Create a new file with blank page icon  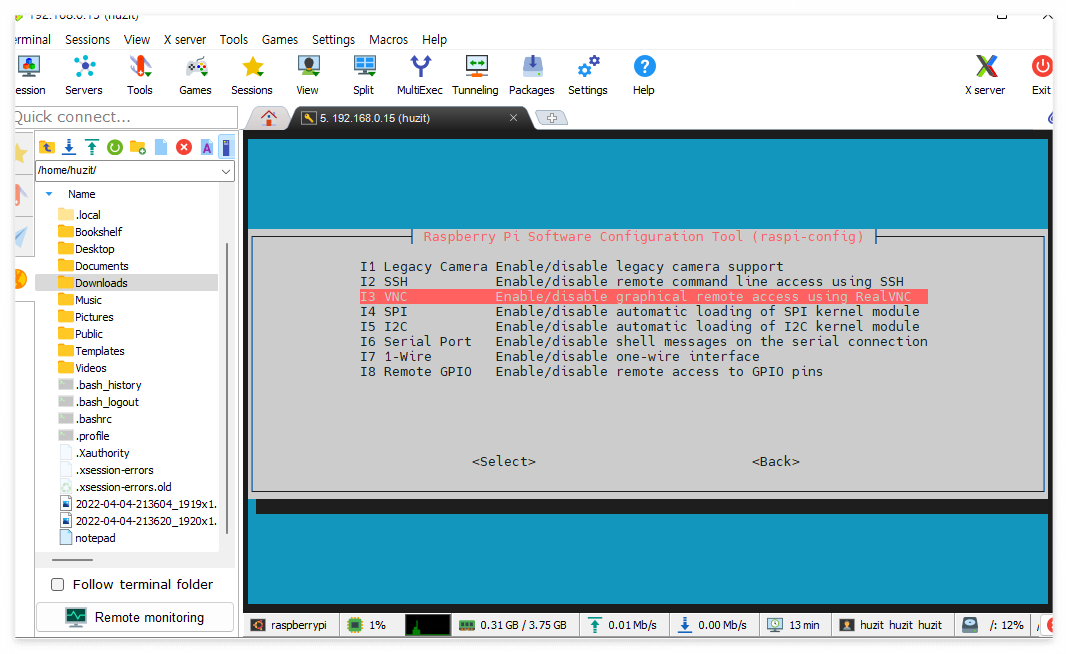161,147
